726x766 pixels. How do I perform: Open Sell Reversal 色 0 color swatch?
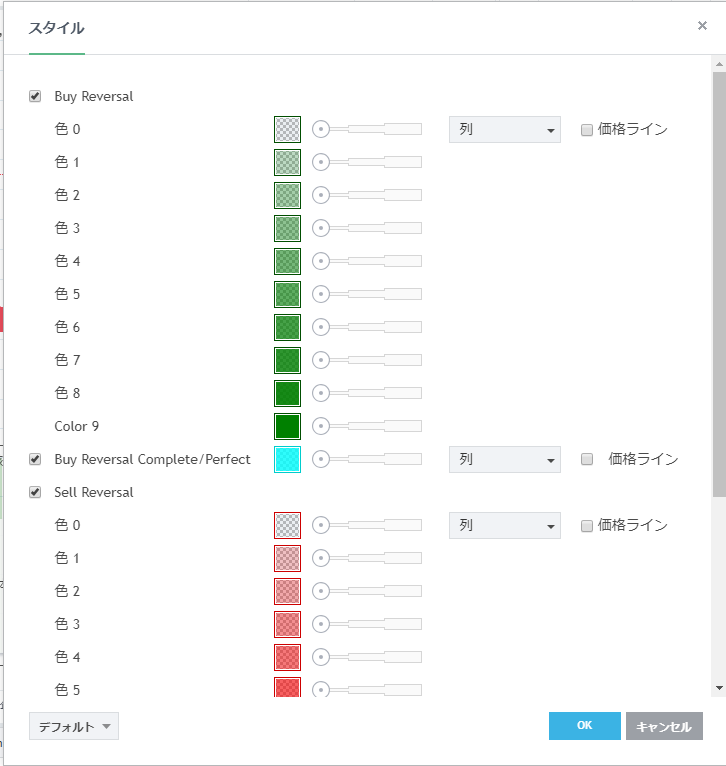coord(287,525)
